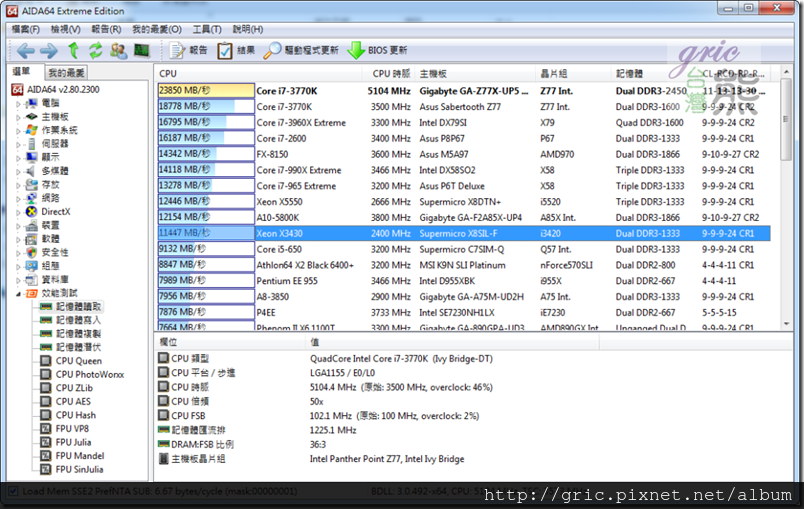This screenshot has height=509, width=804.
Task: Click the 結果 results toolbar button
Action: [x=237, y=50]
